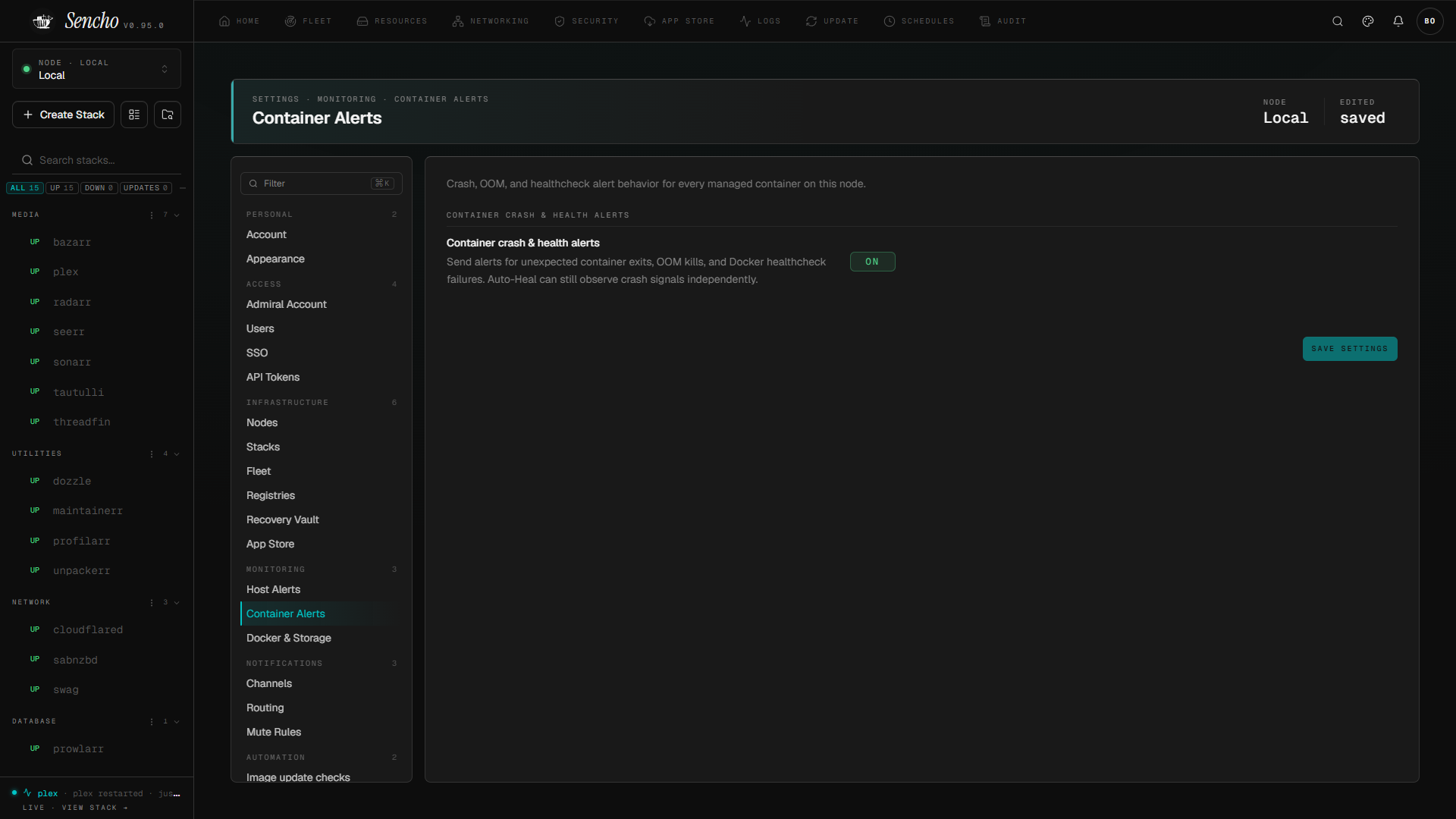Open the Admiral Account settings

(x=322, y=304)
